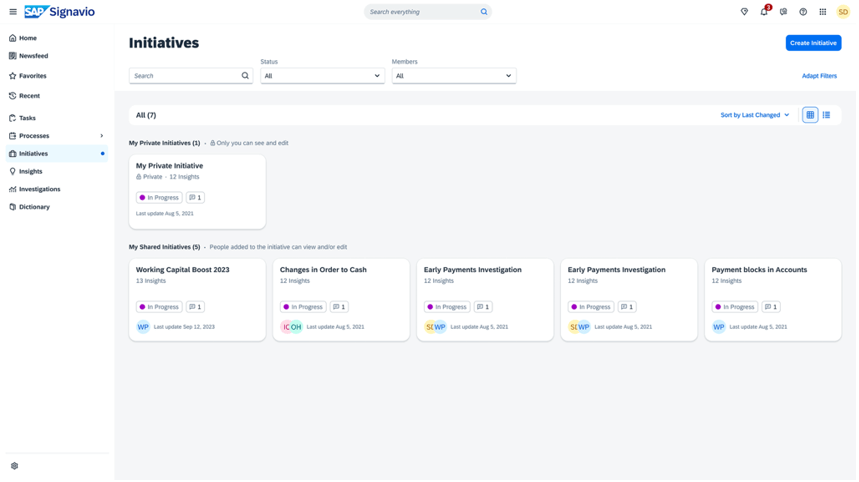
Task: Open Investigations from the sidebar
Action: [x=39, y=189]
